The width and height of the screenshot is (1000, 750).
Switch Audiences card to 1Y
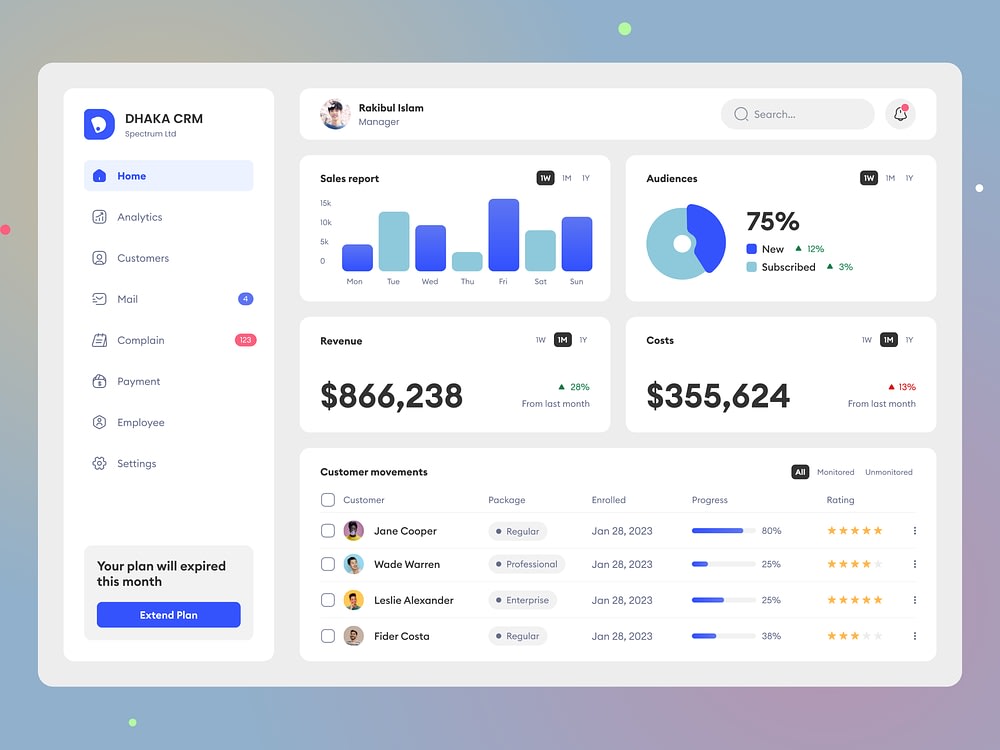pos(909,178)
